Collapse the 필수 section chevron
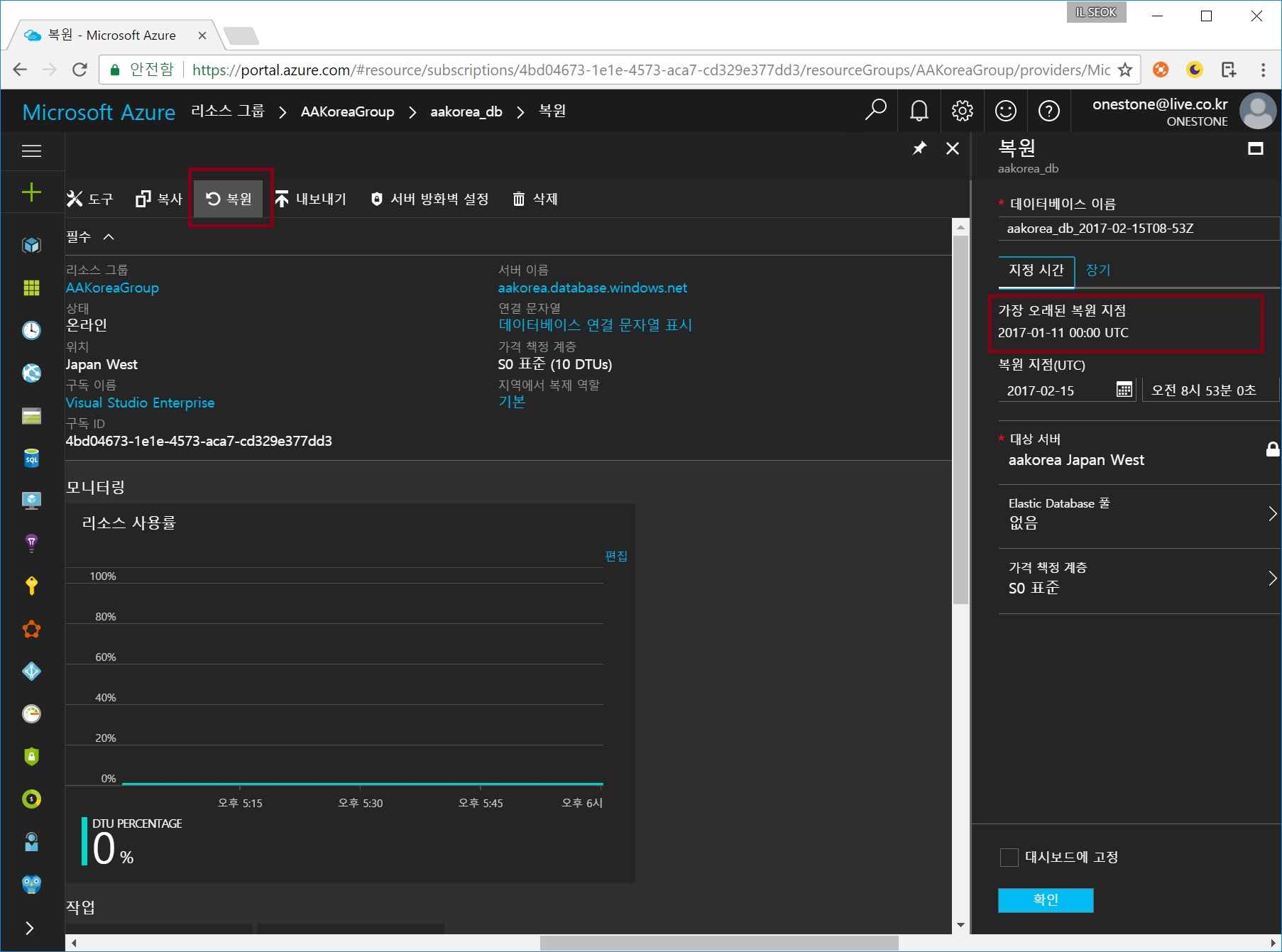1282x952 pixels. (x=109, y=236)
